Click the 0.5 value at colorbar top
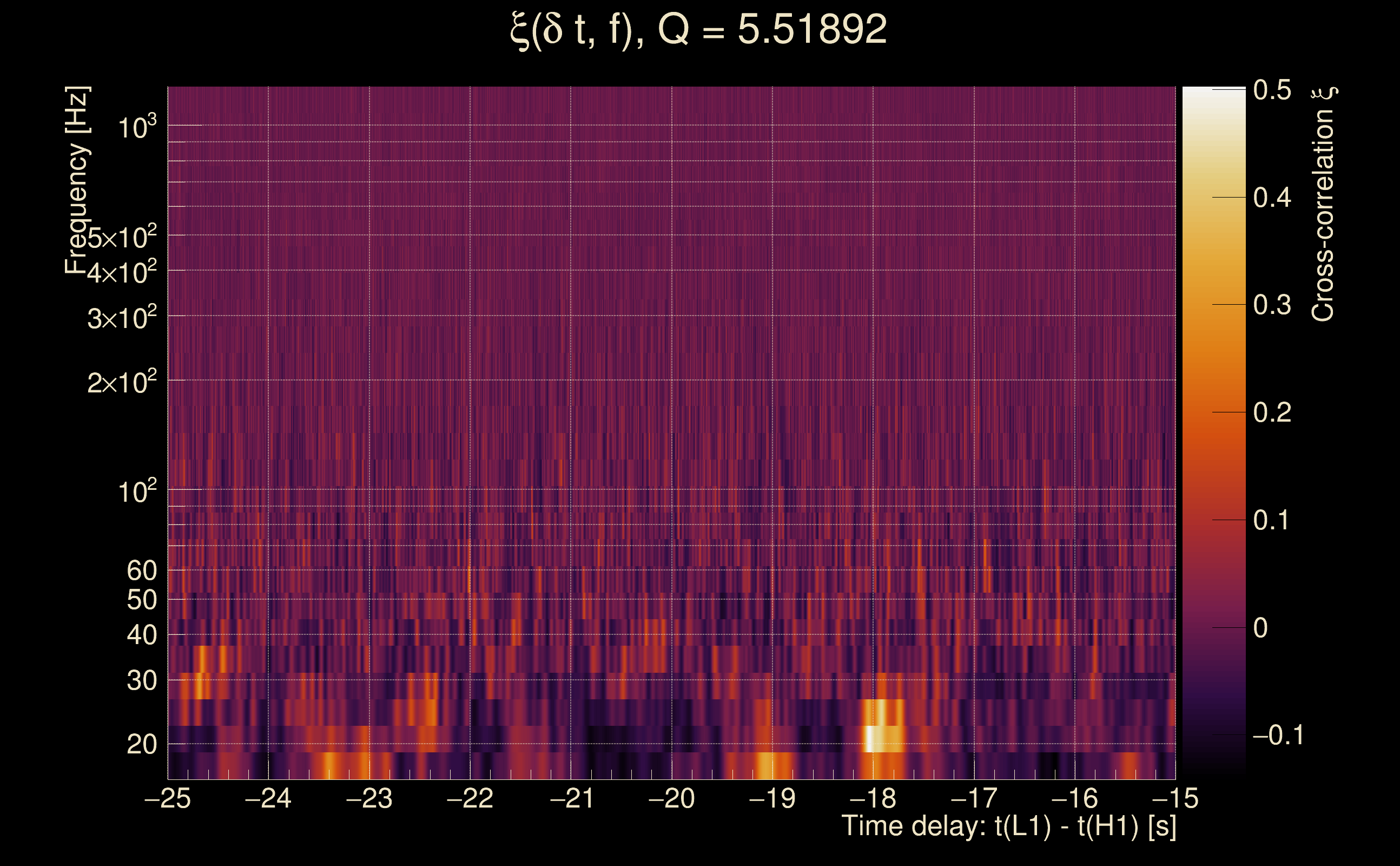The width and height of the screenshot is (1400, 866). (x=1272, y=90)
